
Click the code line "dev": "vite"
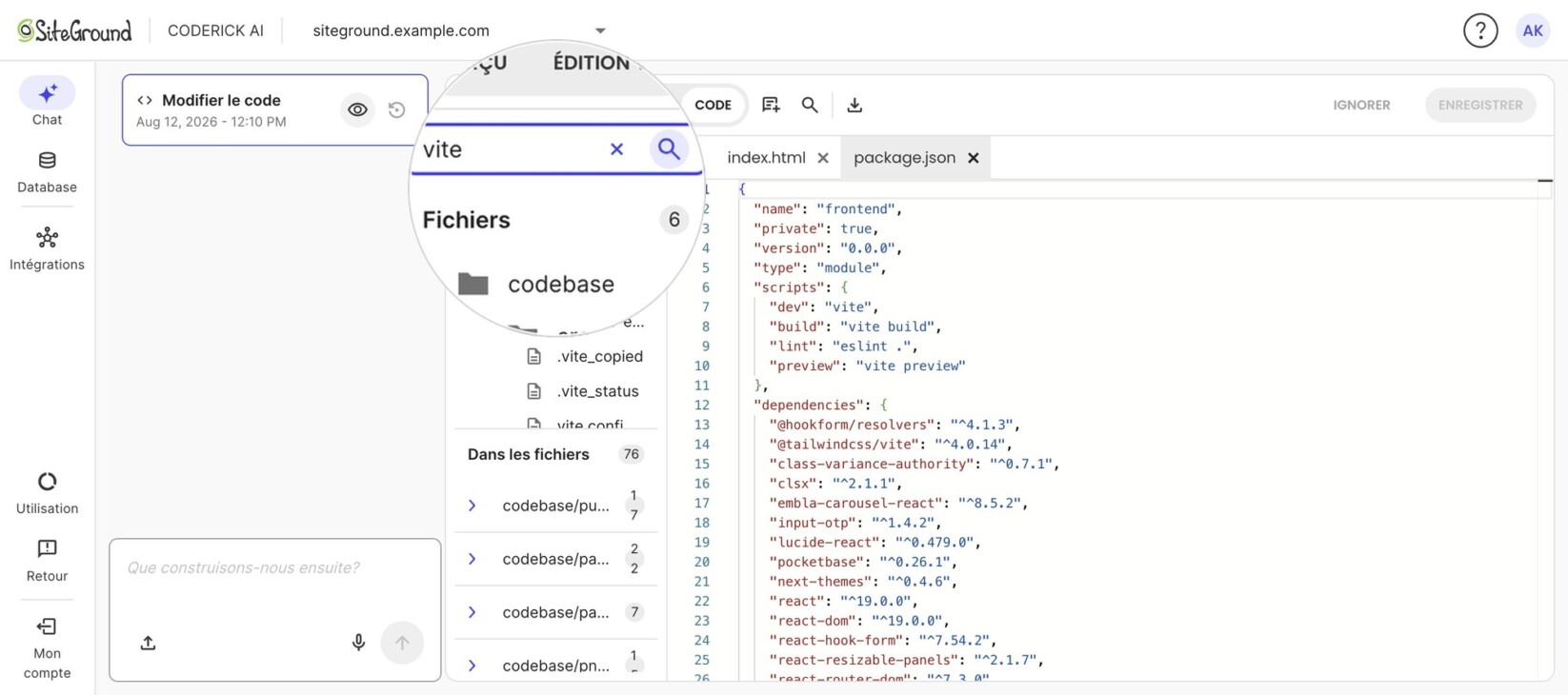coord(823,307)
